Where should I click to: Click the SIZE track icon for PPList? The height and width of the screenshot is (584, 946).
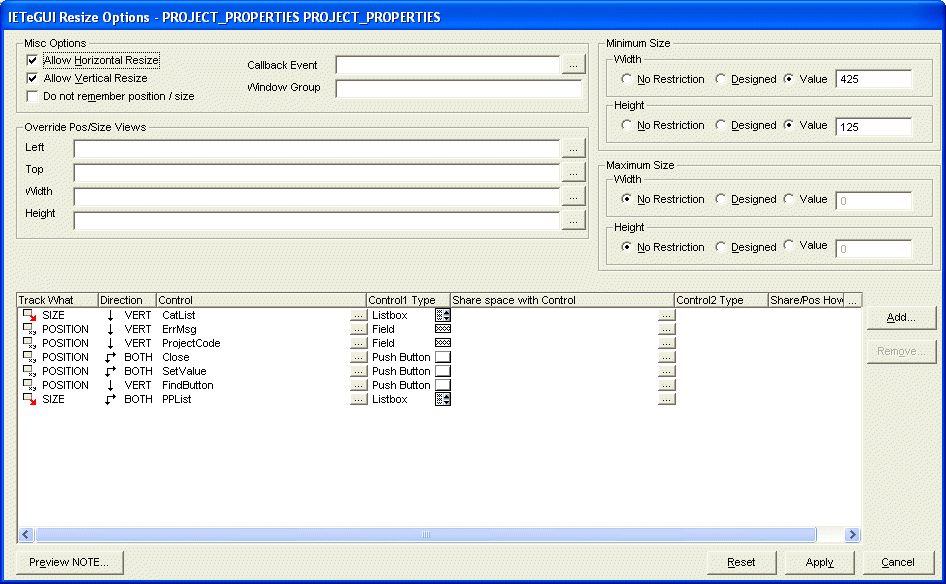click(x=28, y=399)
